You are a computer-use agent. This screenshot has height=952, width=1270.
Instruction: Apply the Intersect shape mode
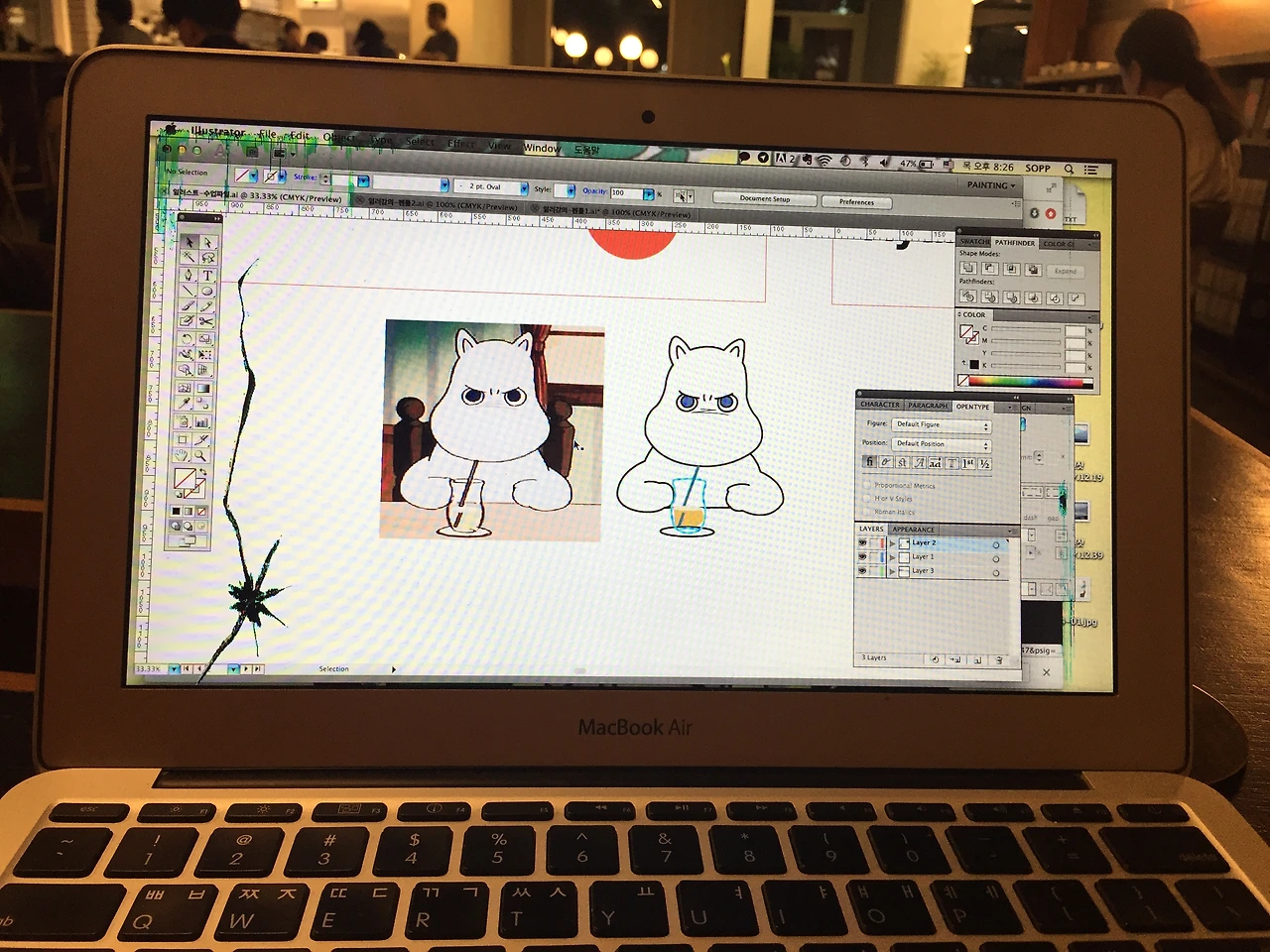click(x=1011, y=269)
